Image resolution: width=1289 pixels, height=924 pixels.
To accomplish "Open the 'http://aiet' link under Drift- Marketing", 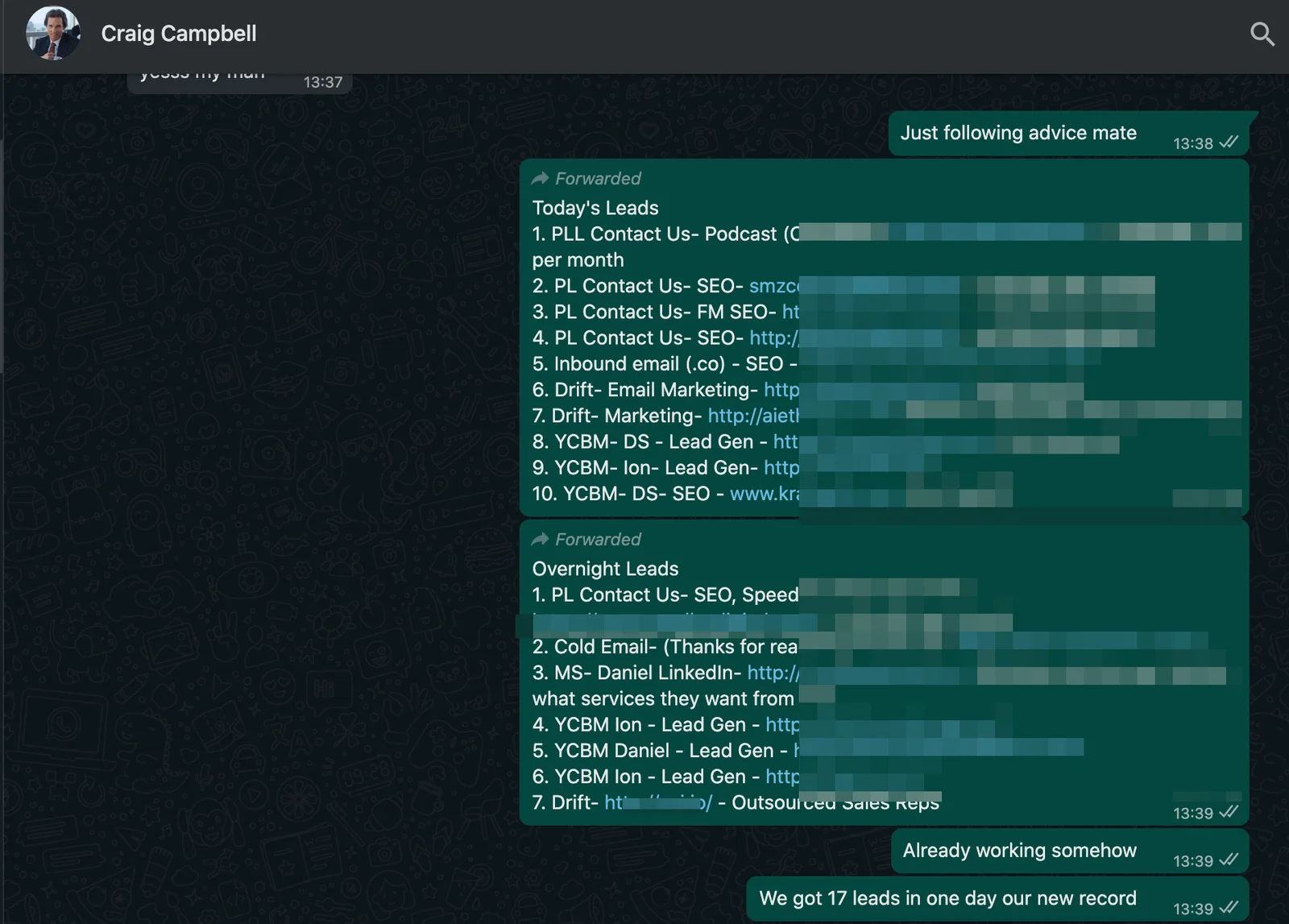I will (x=753, y=416).
